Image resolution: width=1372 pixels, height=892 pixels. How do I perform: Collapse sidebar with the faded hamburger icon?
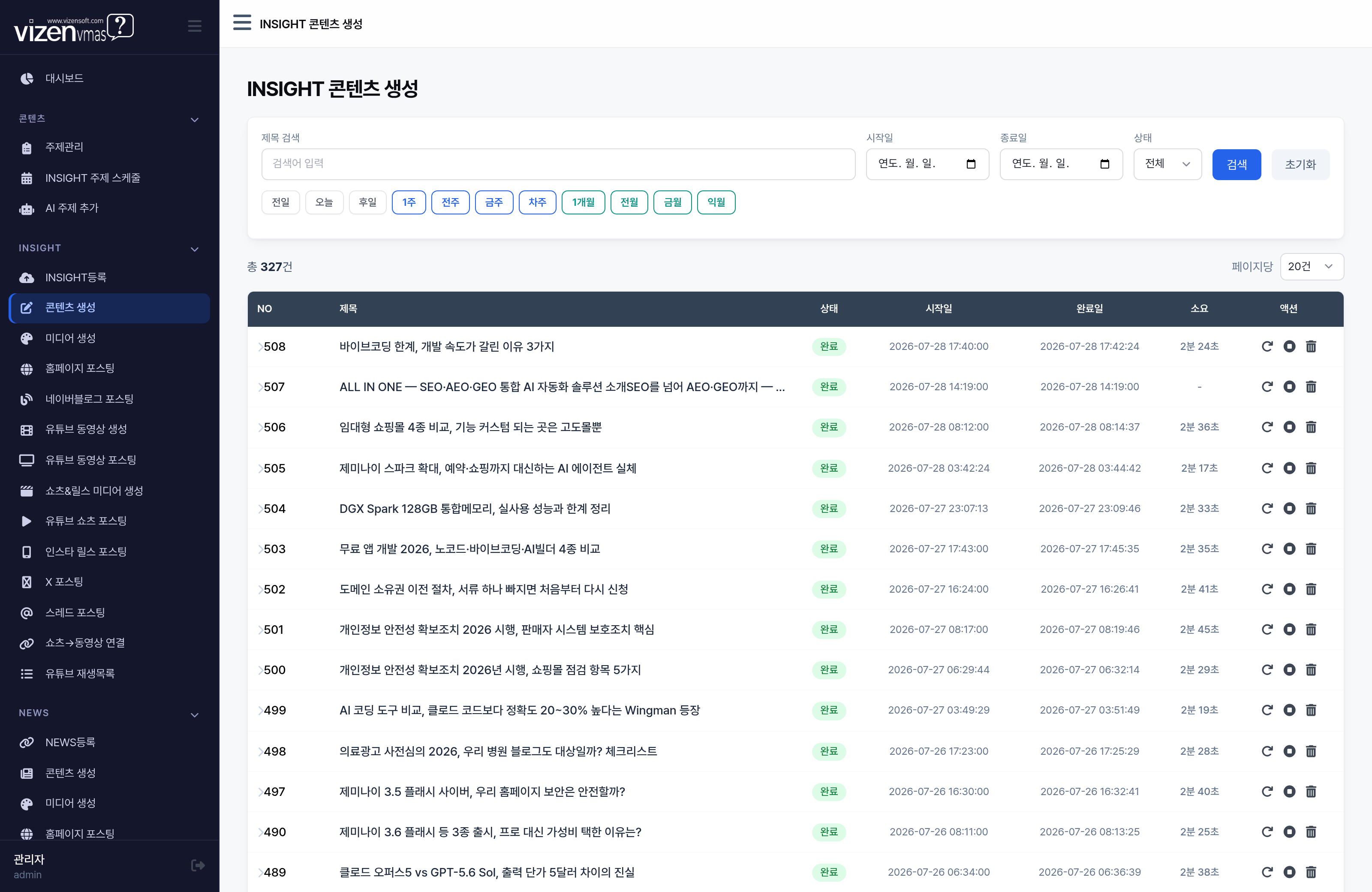pyautogui.click(x=195, y=26)
